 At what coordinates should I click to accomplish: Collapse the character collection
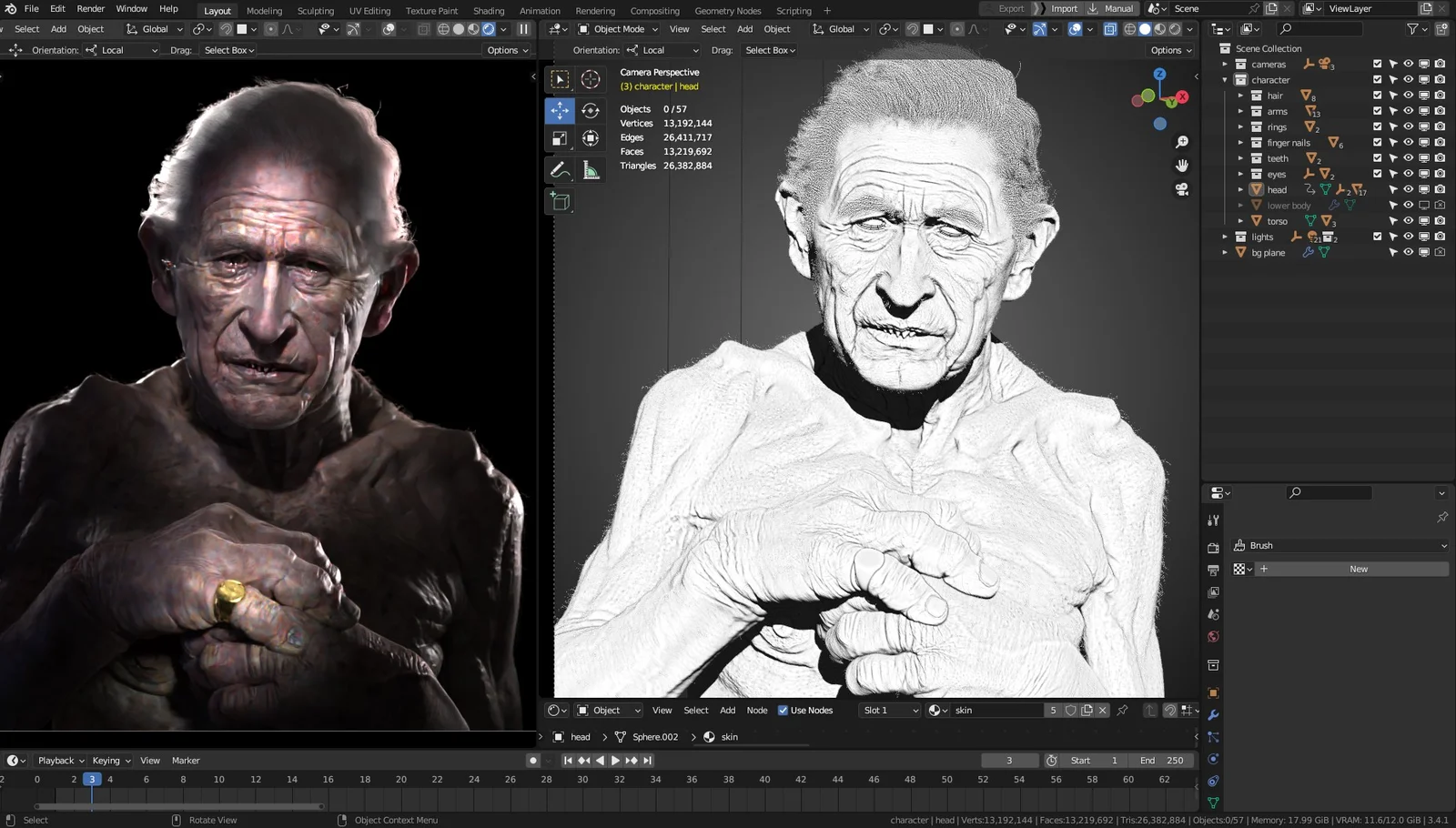pyautogui.click(x=1226, y=79)
